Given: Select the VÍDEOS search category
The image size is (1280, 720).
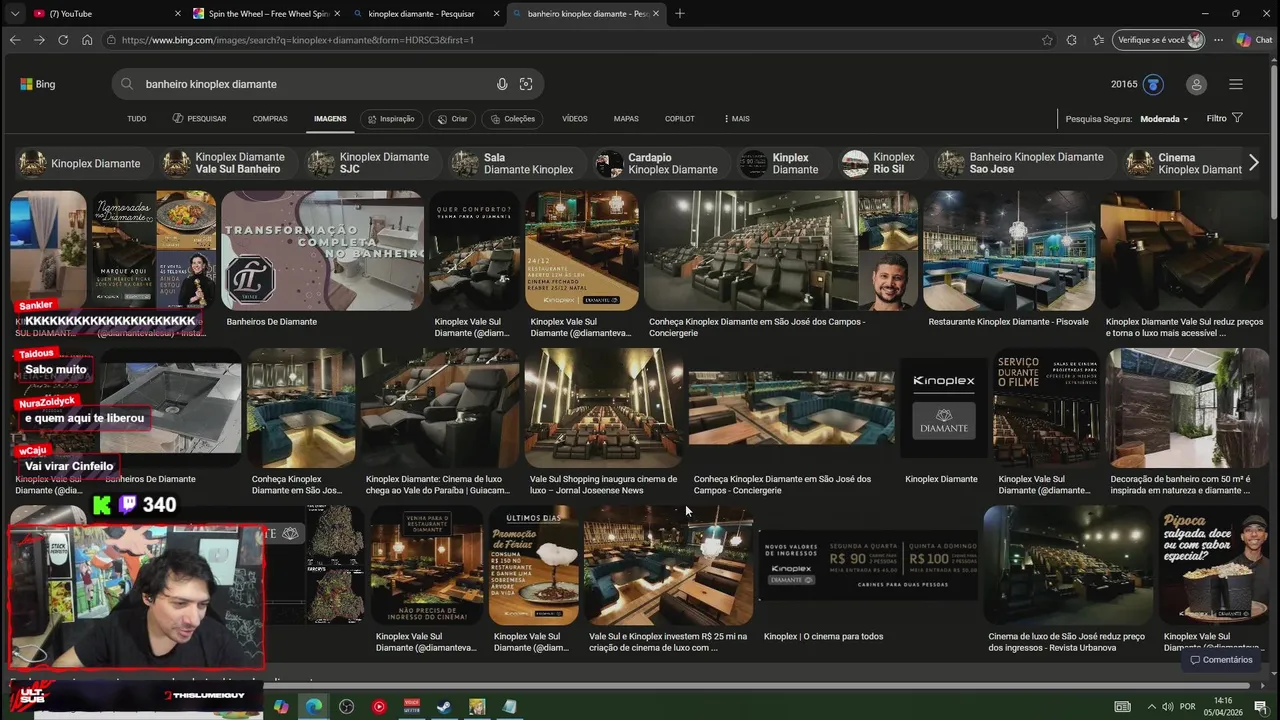Looking at the screenshot, I should tap(575, 119).
